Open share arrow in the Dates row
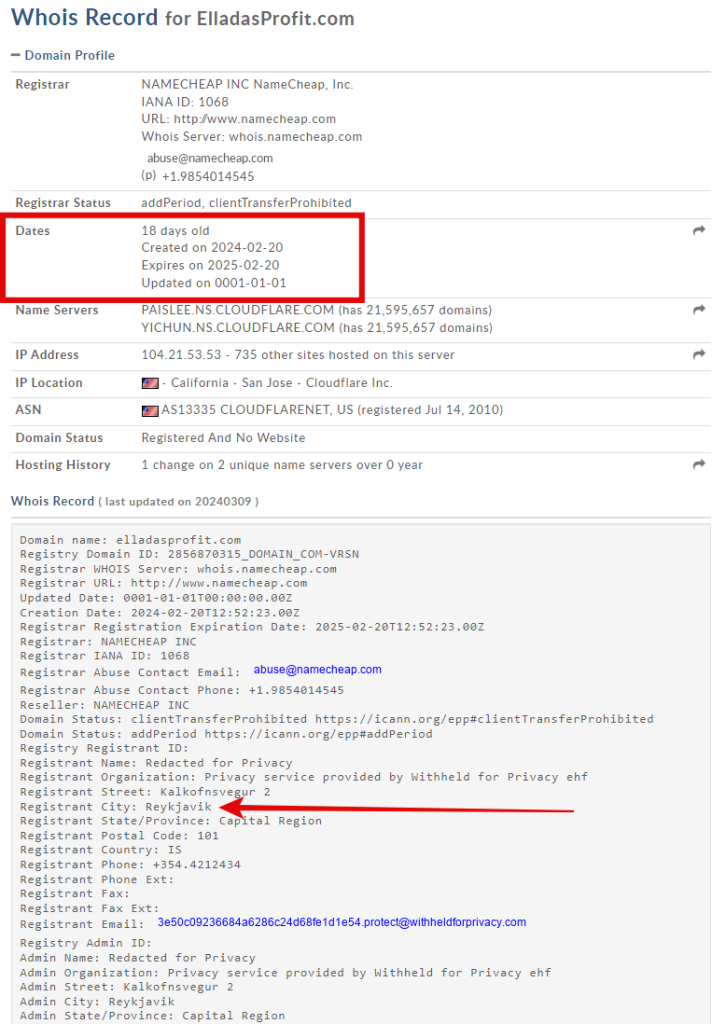Screen dimensions: 712x1024 [699, 231]
